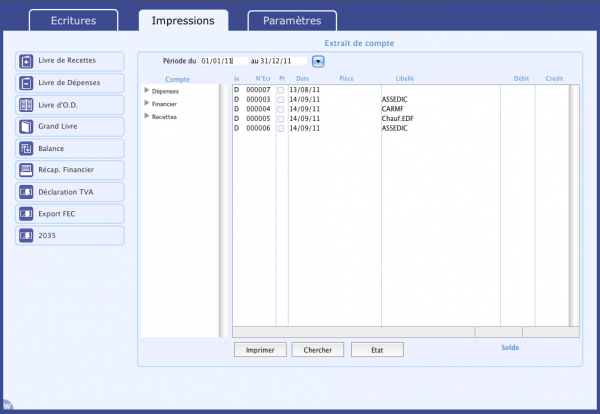Click the Récap. Financier icon
This screenshot has width=600, height=414.
click(26, 170)
